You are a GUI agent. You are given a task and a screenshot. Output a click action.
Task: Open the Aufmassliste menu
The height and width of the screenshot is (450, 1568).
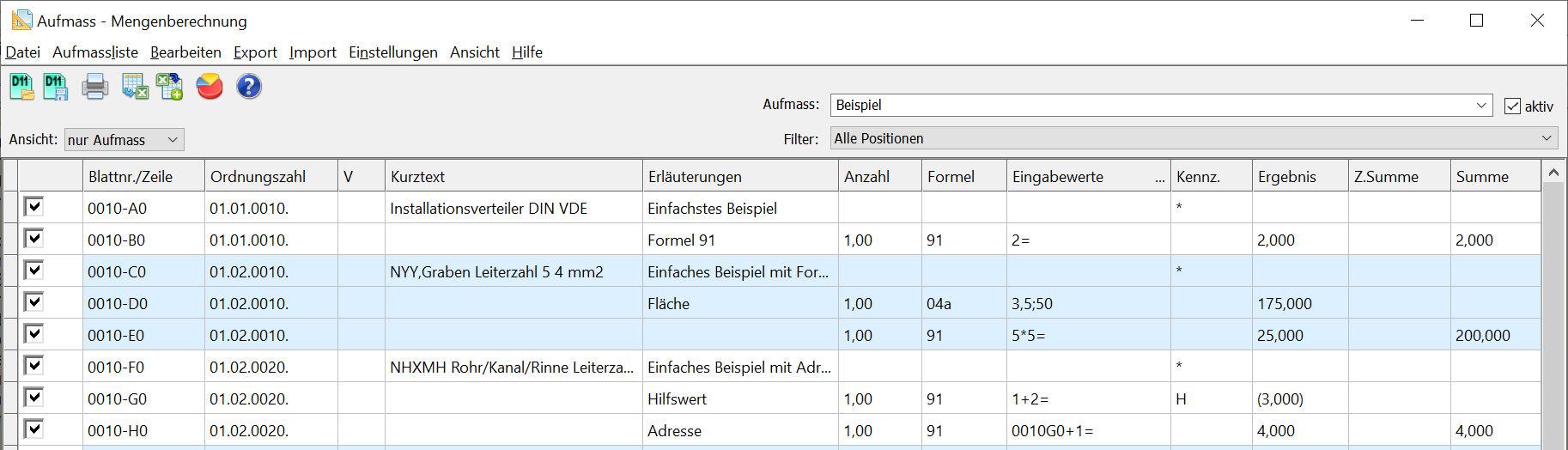(x=95, y=52)
